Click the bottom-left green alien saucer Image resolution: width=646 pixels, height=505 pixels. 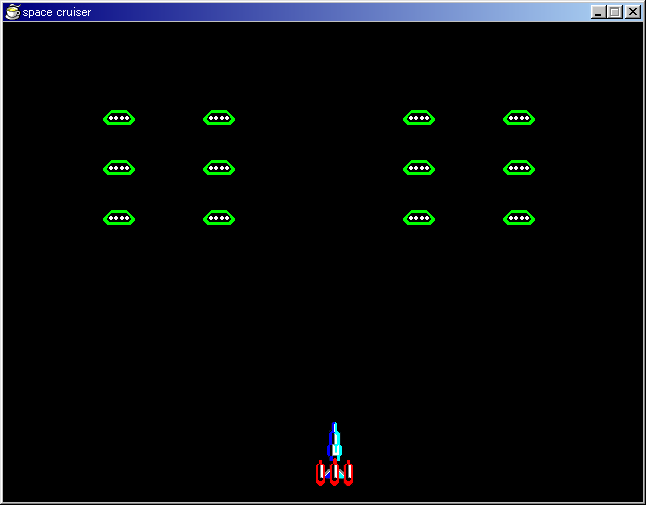click(119, 218)
